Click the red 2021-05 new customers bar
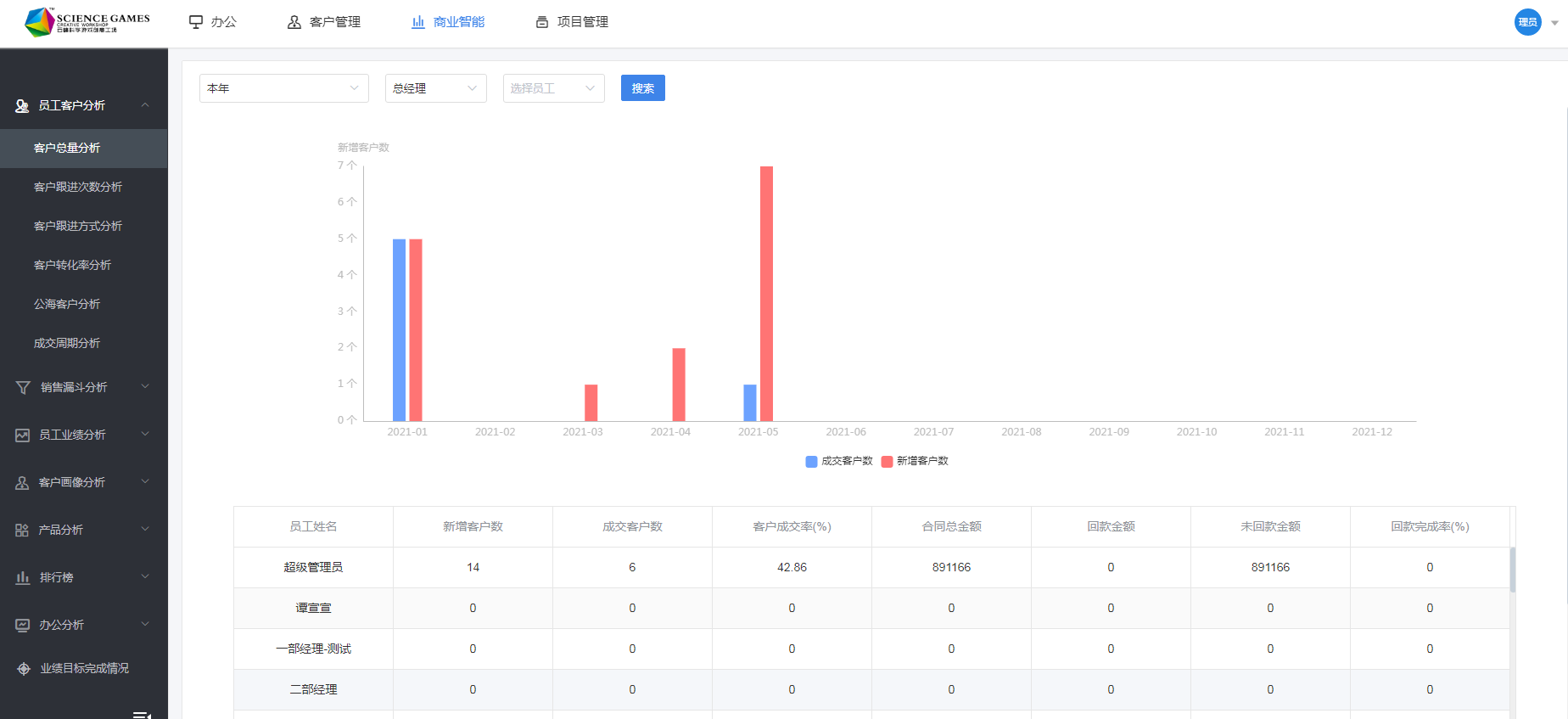1568x719 pixels. [x=766, y=293]
